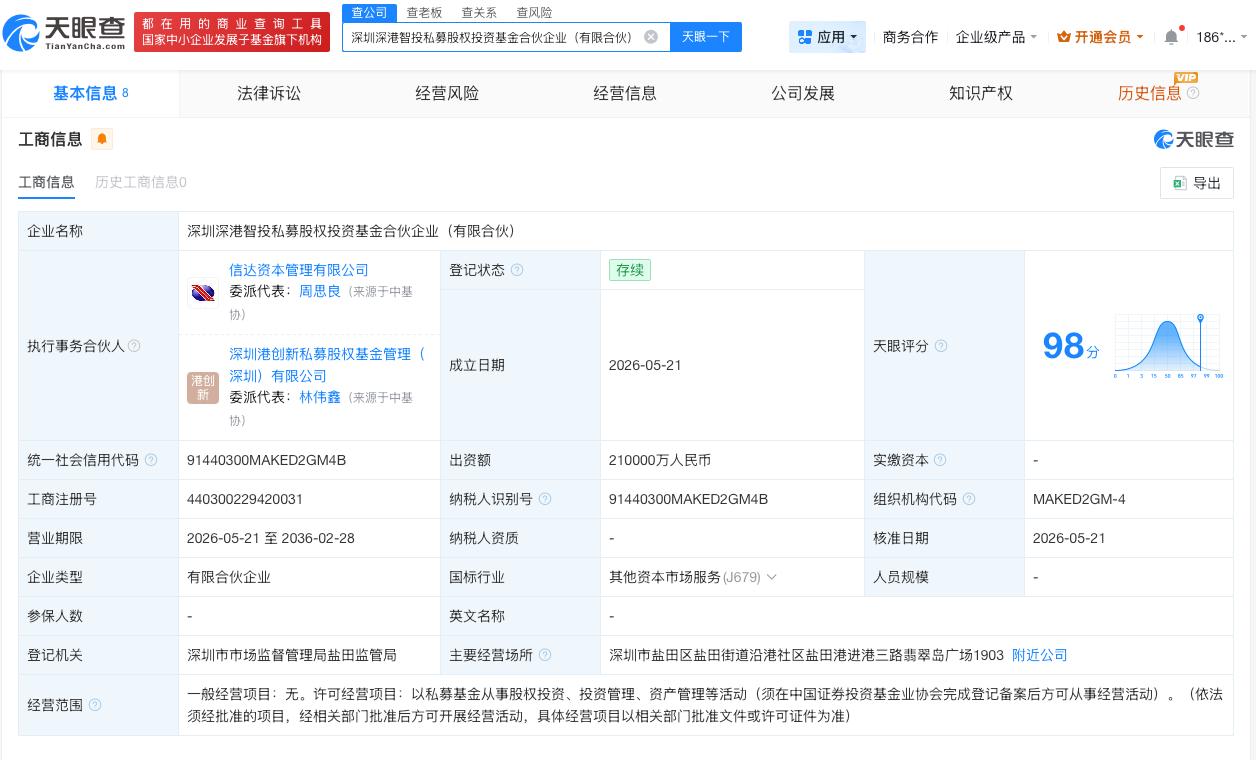Switch to the 历史信息 tab
This screenshot has height=760, width=1256.
click(x=1149, y=93)
